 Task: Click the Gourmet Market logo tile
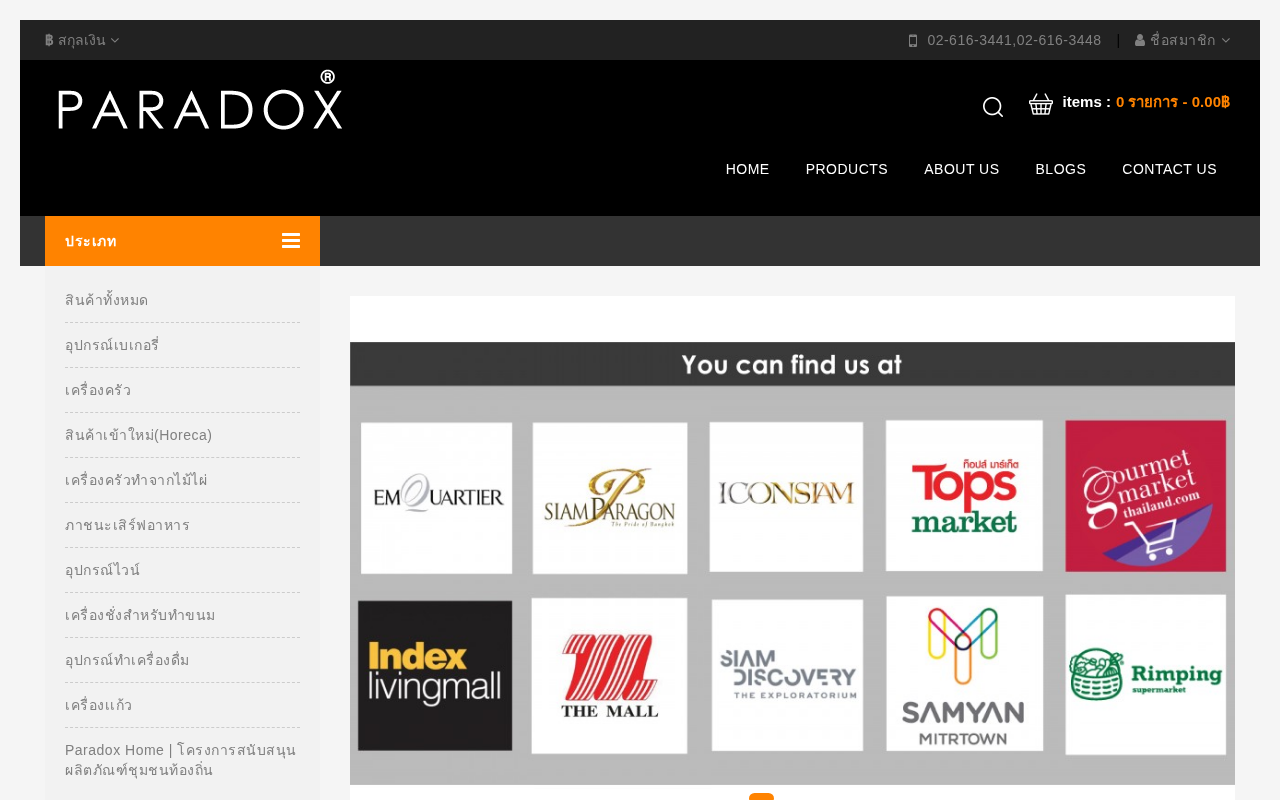tap(1146, 496)
